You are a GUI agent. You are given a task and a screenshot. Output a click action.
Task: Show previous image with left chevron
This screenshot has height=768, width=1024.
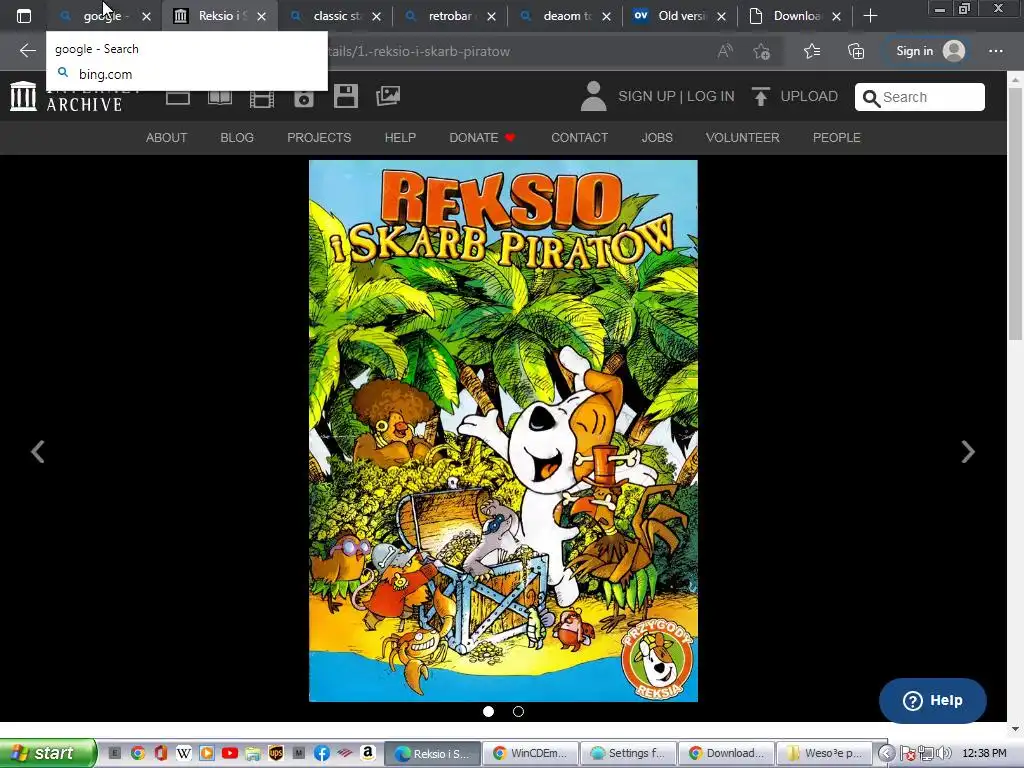(x=38, y=451)
